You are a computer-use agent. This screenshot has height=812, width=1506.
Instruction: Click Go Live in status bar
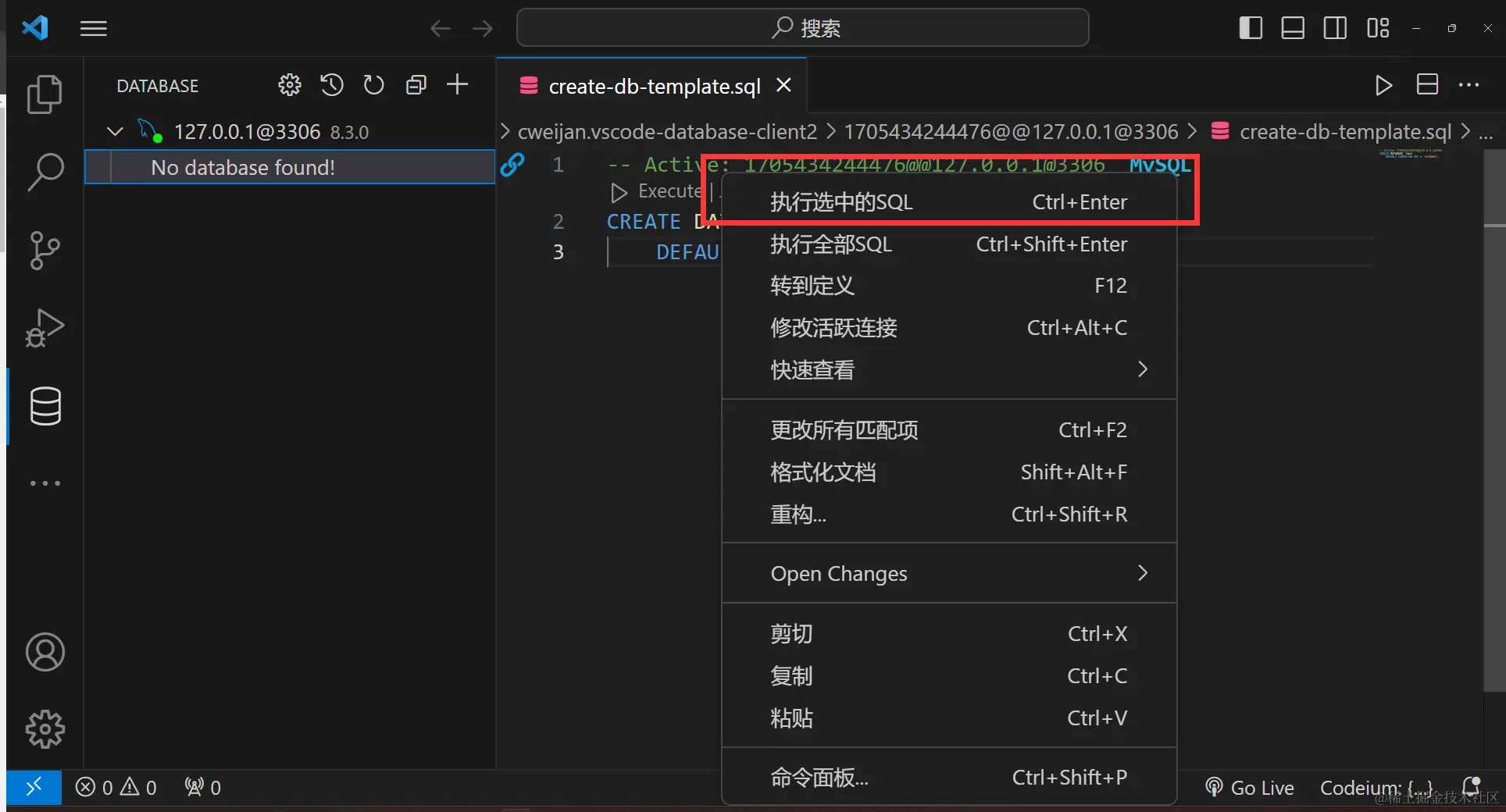tap(1250, 788)
